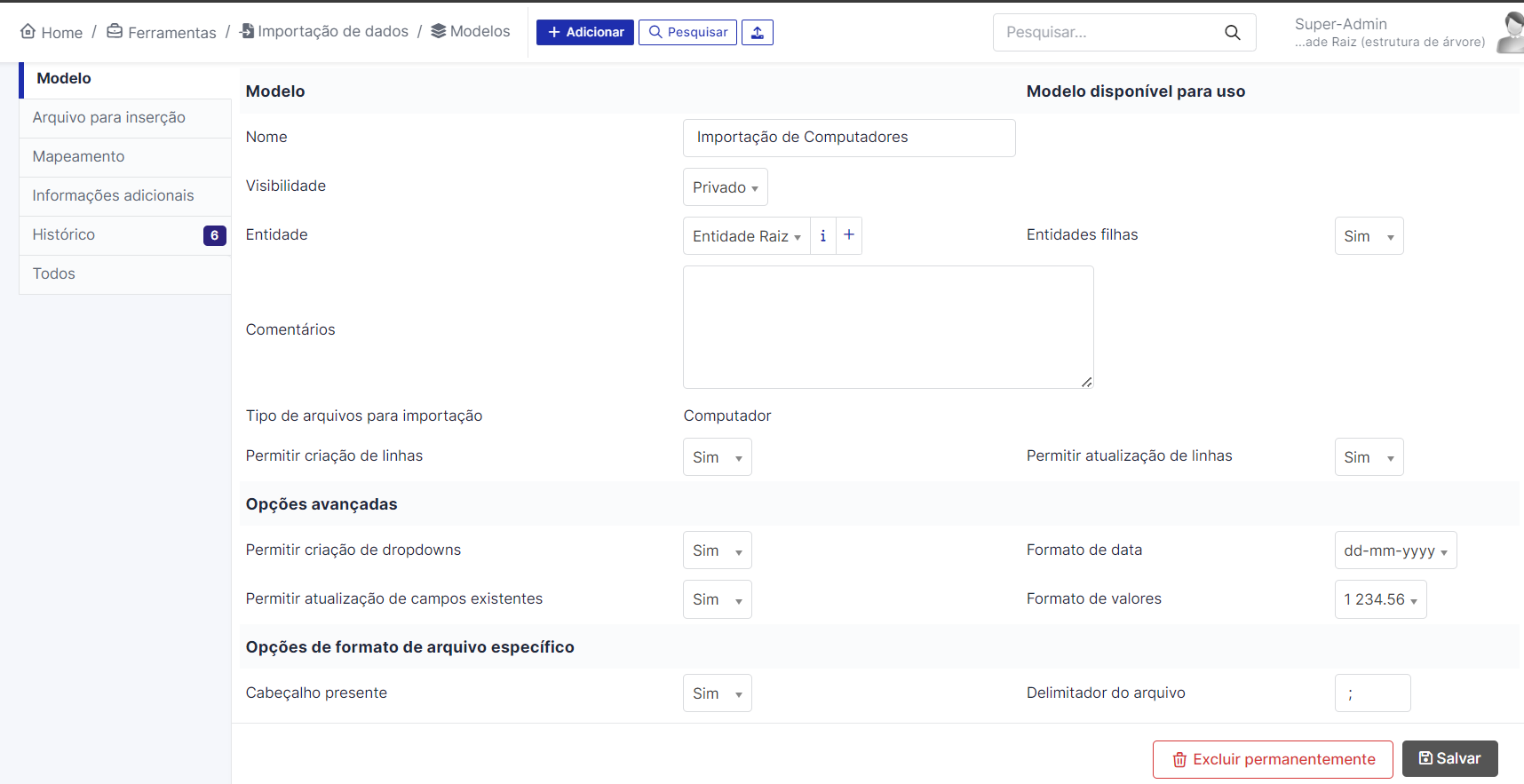Click the upload icon button

(758, 32)
